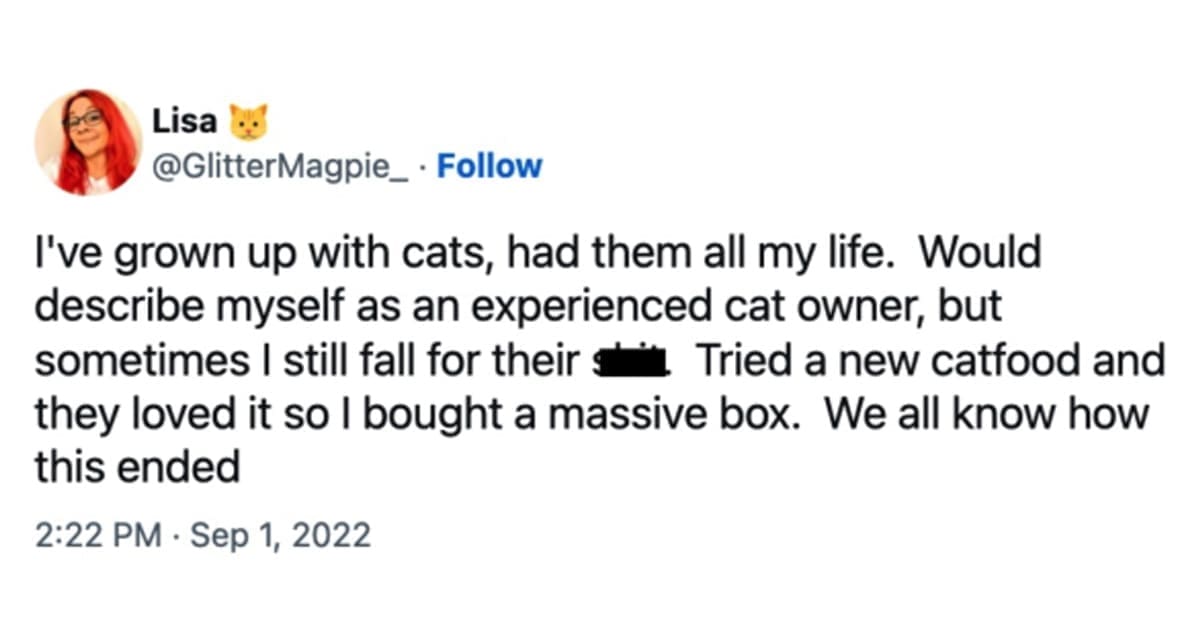Click the dot separator before Follow

tap(425, 166)
